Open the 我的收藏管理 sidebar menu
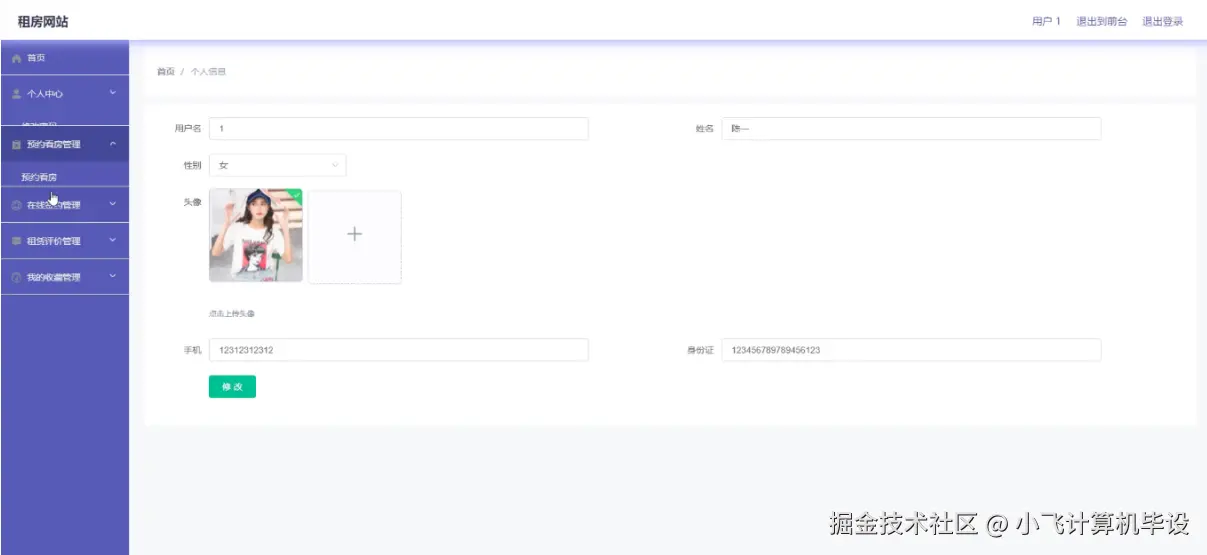Viewport: 1207px width, 555px height. (64, 277)
